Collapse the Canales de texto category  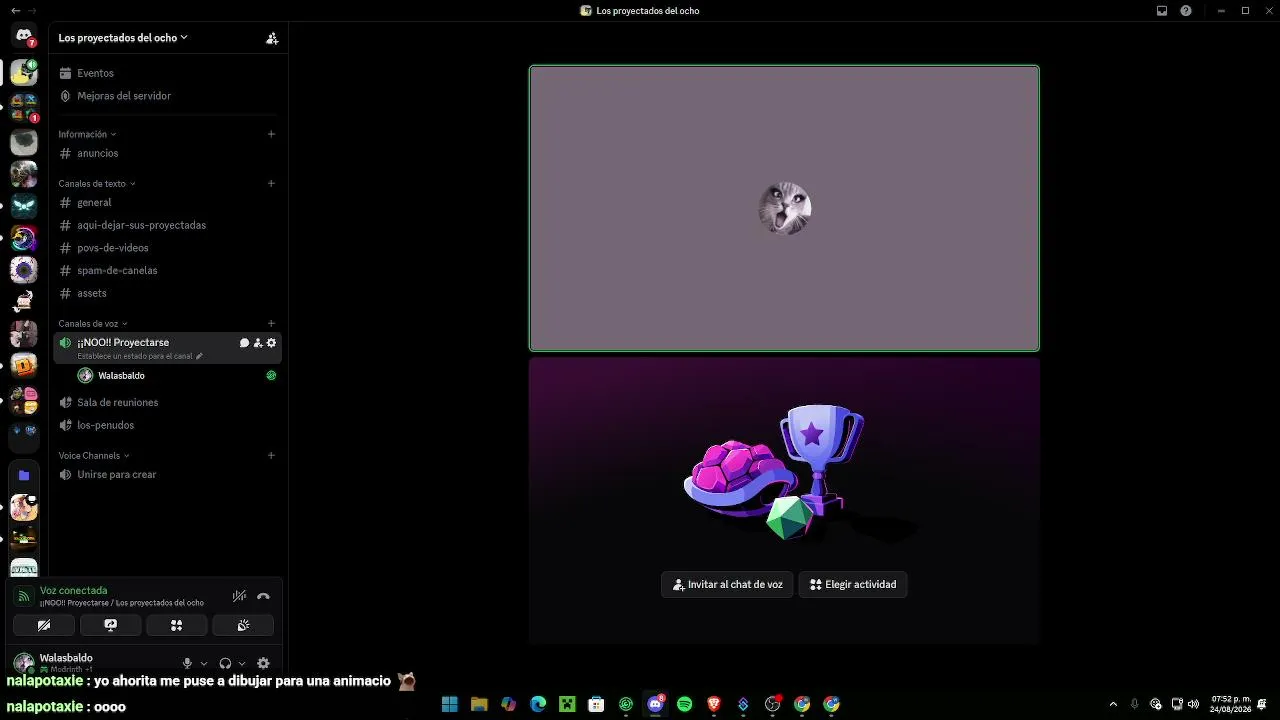[97, 184]
